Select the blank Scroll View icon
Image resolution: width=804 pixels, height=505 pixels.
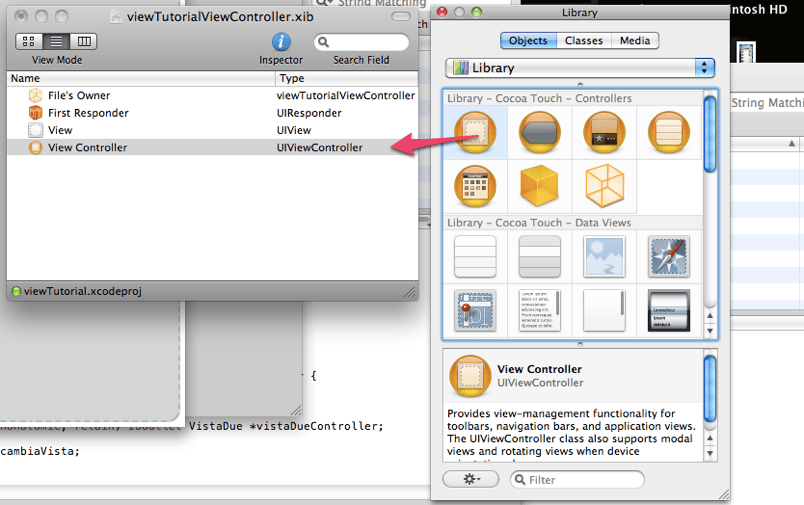click(x=605, y=311)
